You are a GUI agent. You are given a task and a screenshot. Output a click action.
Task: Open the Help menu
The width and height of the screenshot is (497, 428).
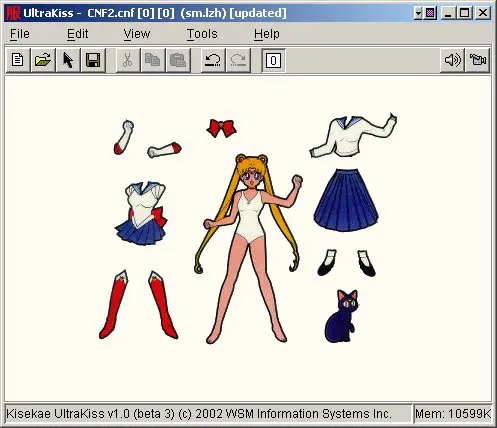click(x=267, y=34)
